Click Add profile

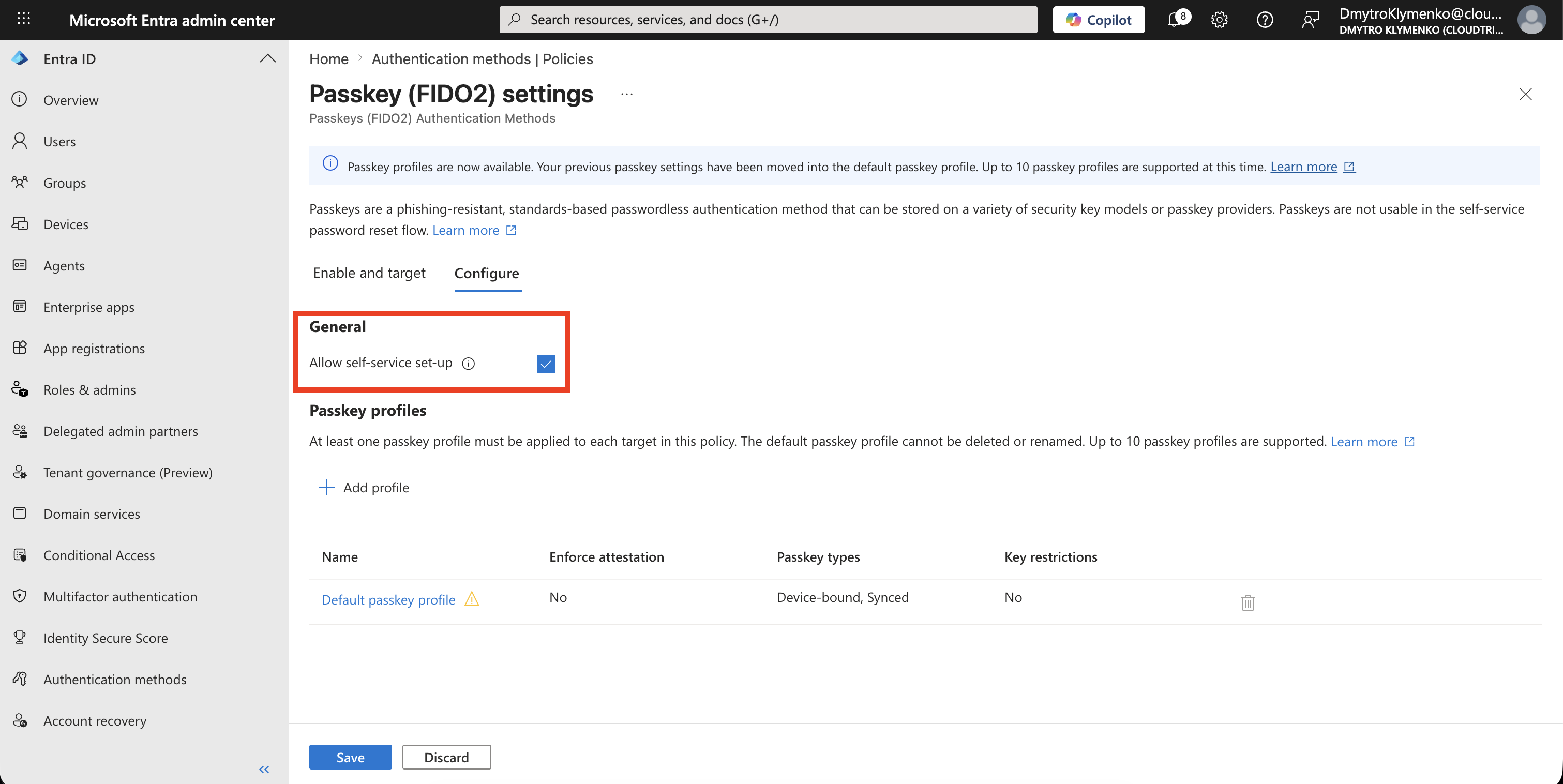tap(364, 487)
